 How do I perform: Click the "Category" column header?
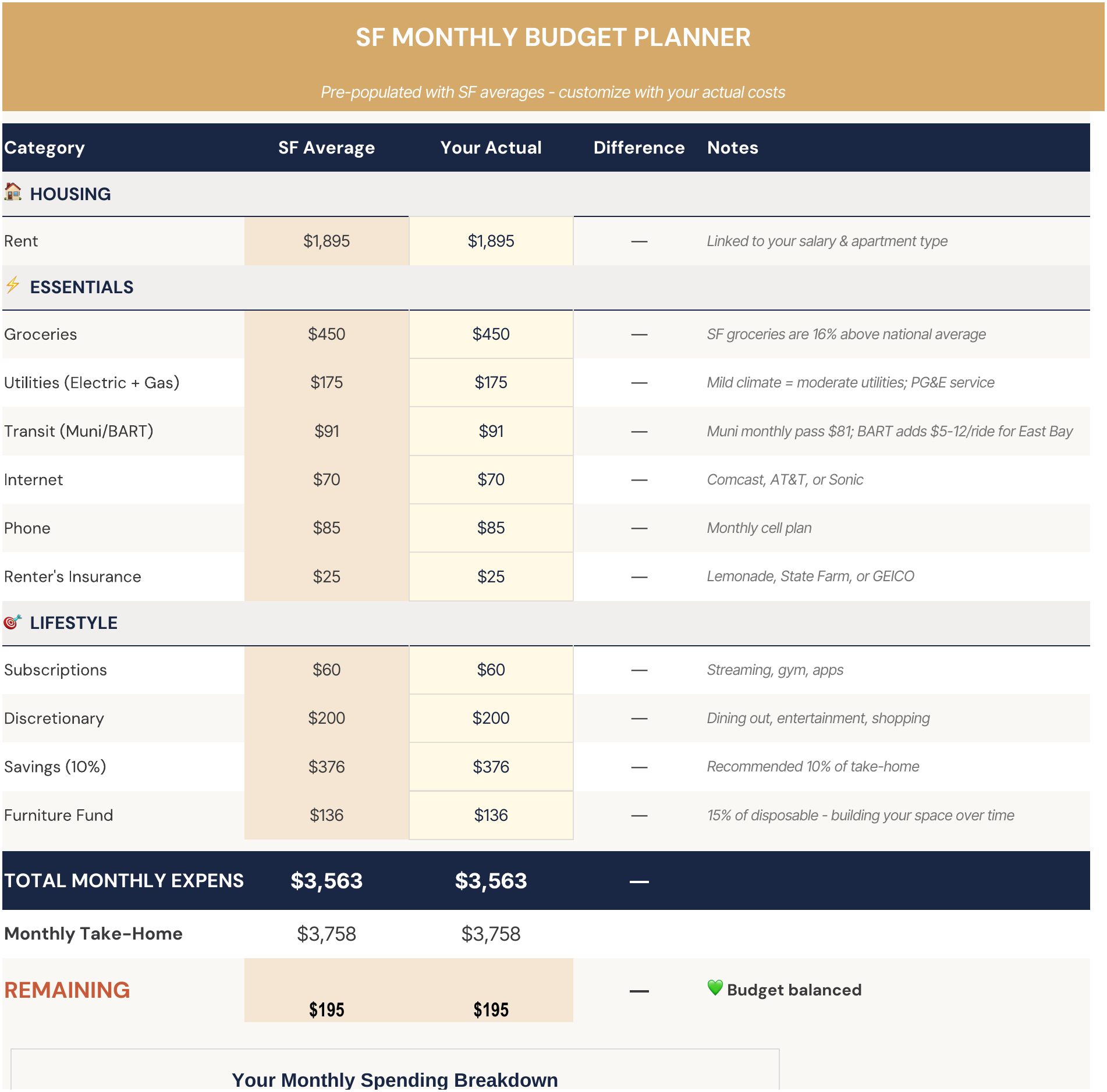(44, 148)
